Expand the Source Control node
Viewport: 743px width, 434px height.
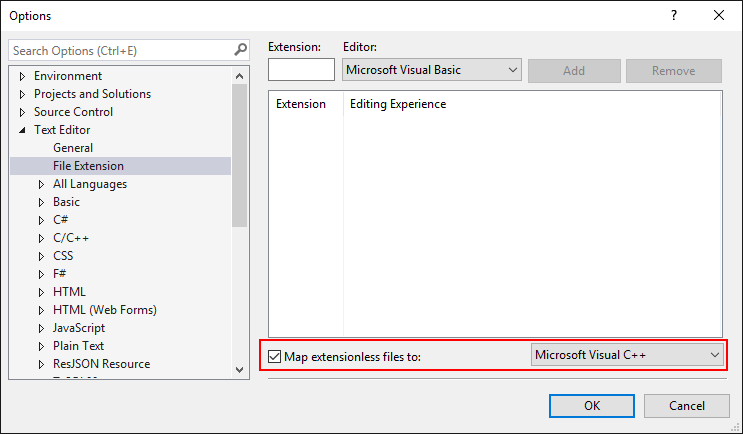[22, 112]
